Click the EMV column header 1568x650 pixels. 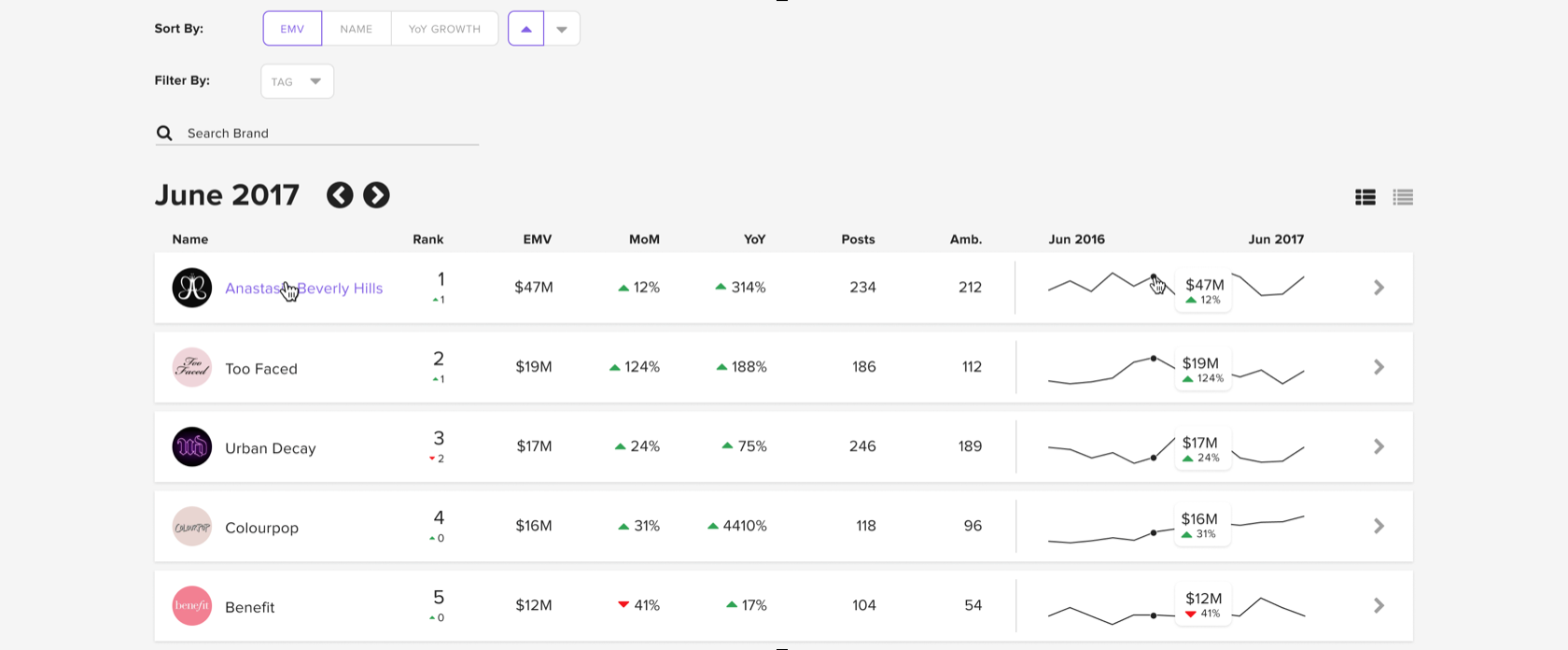pyautogui.click(x=538, y=240)
